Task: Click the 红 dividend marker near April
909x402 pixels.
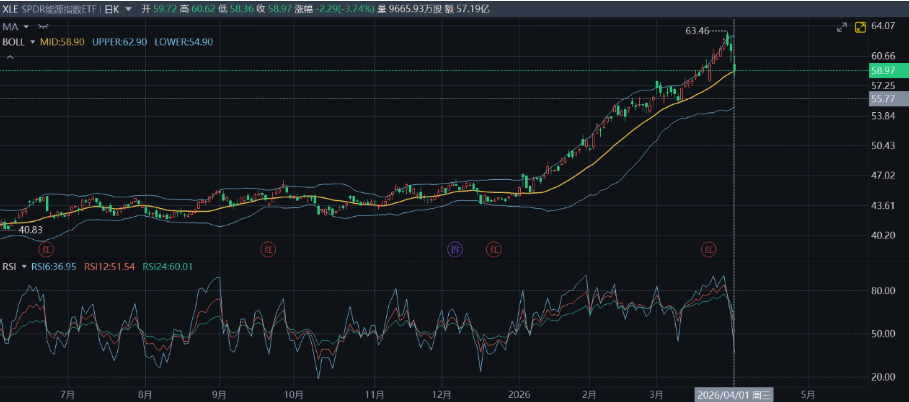Action: [x=709, y=248]
